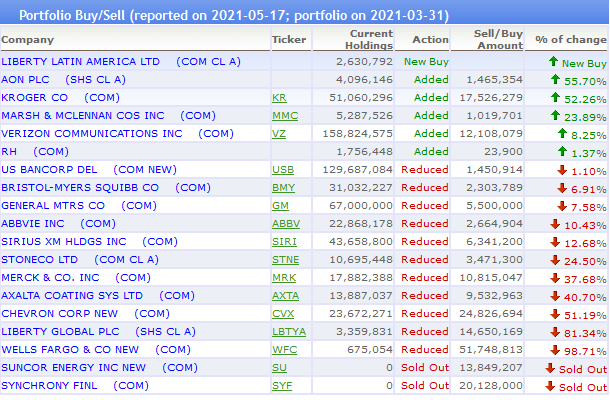Click red arrow beside Chevron 51.19%
Viewport: 610px width, 400px height.
click(555, 314)
